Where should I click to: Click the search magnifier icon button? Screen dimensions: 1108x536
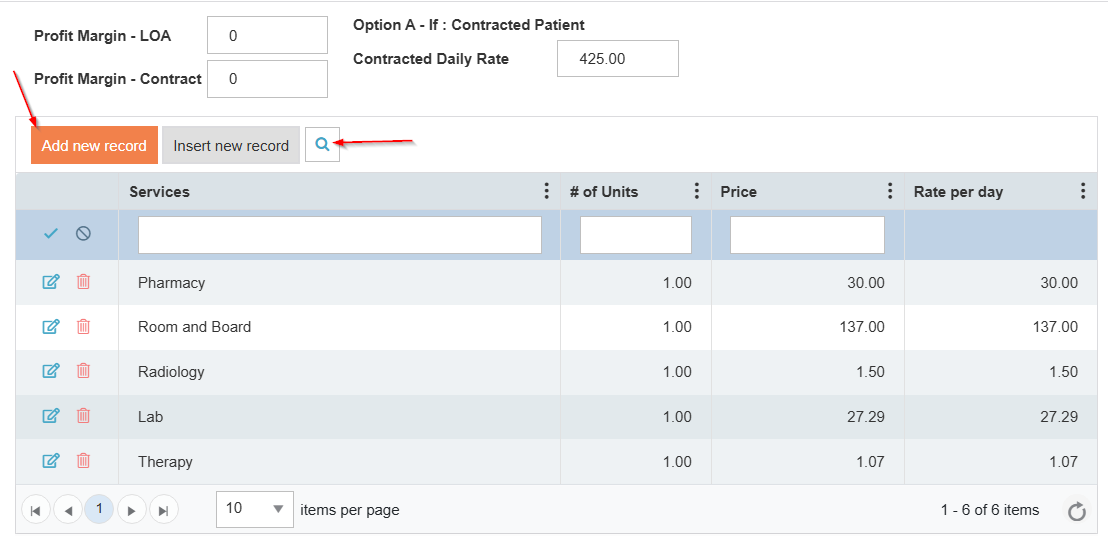[x=322, y=145]
